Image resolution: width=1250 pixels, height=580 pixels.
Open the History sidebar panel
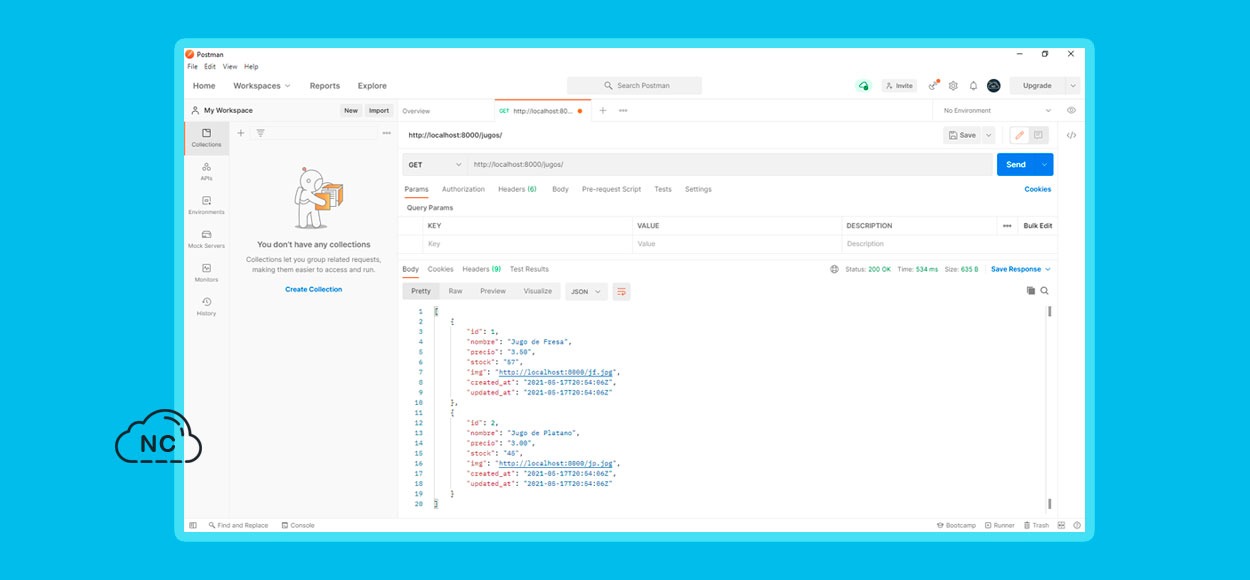(206, 306)
